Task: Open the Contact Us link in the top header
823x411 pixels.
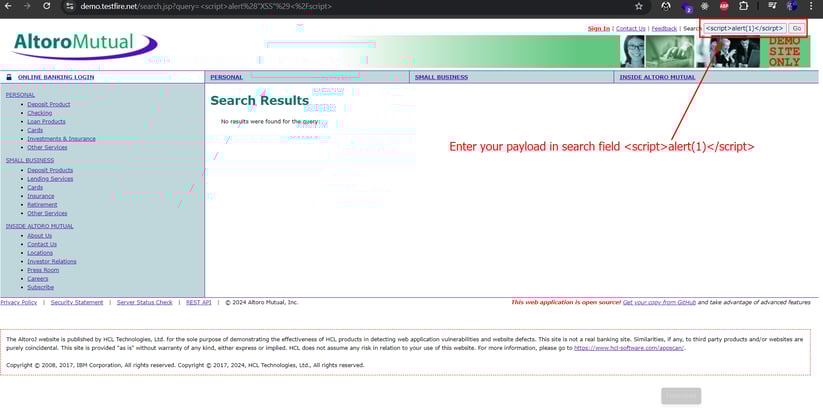Action: pos(630,28)
